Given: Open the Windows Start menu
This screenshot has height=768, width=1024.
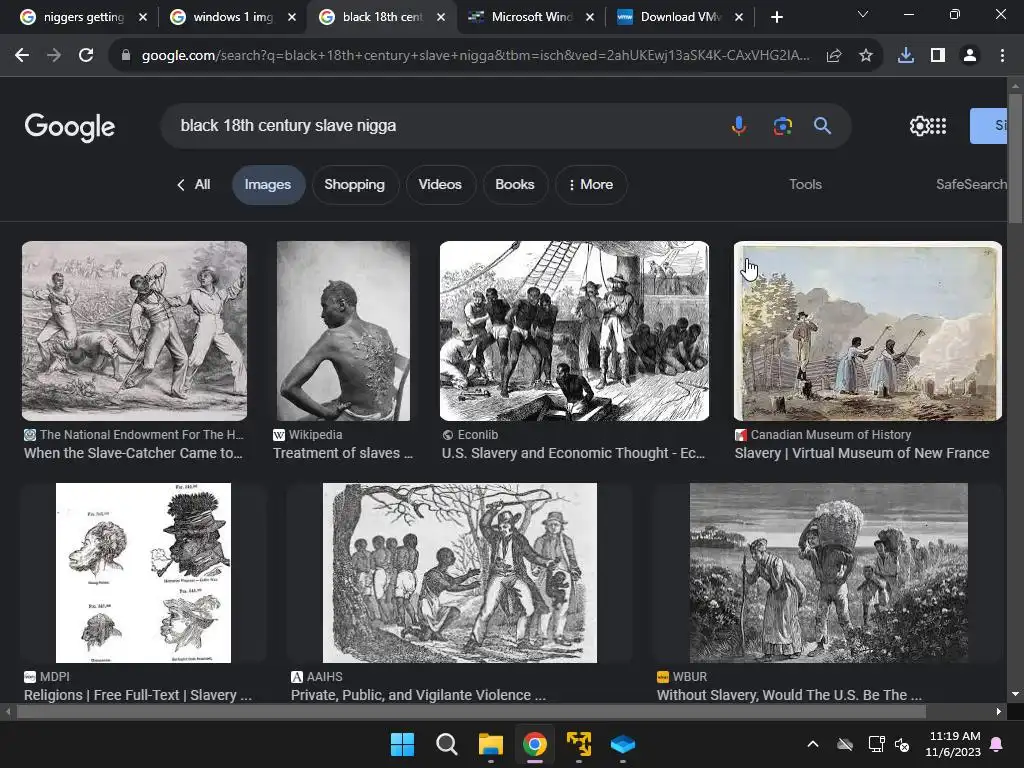Looking at the screenshot, I should click(402, 744).
